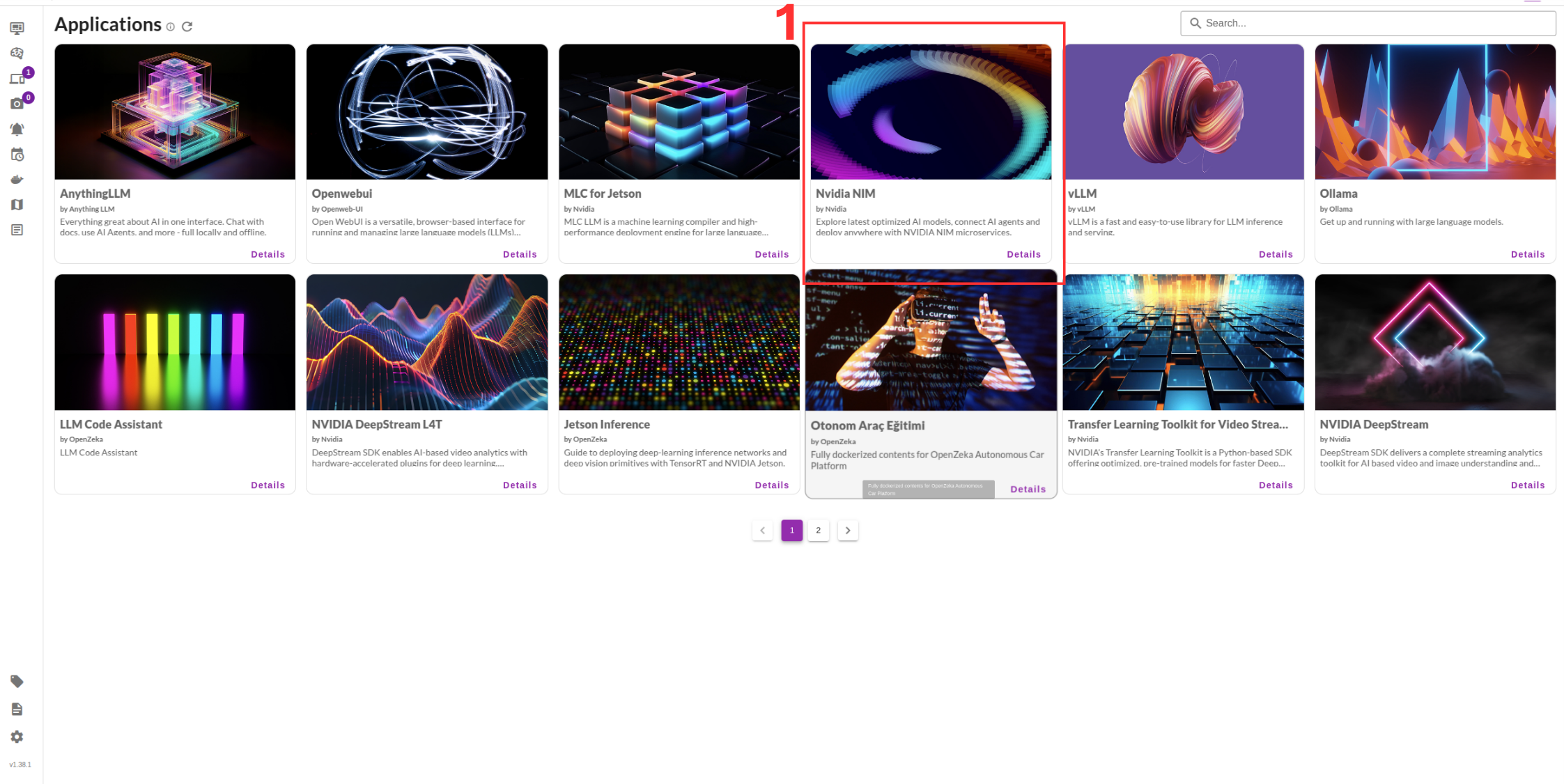Screen dimensions: 1564x784
Task: Open Details for LLM Code Assistant
Action: pos(268,485)
